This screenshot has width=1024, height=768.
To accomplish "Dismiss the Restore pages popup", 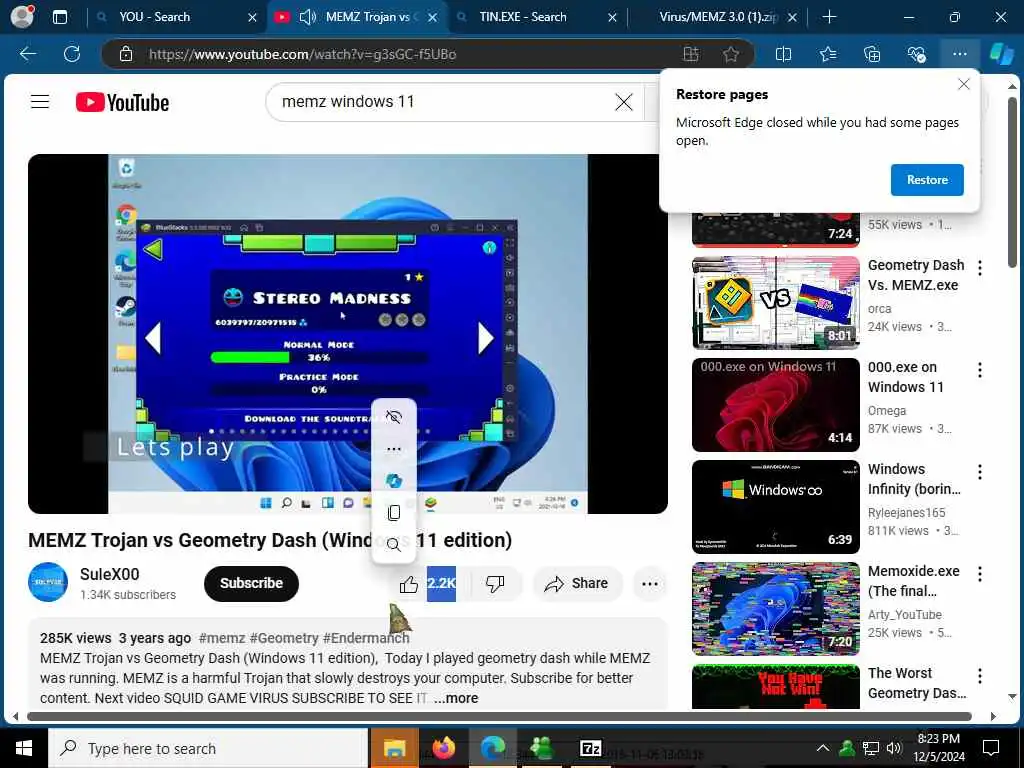I will coord(963,84).
